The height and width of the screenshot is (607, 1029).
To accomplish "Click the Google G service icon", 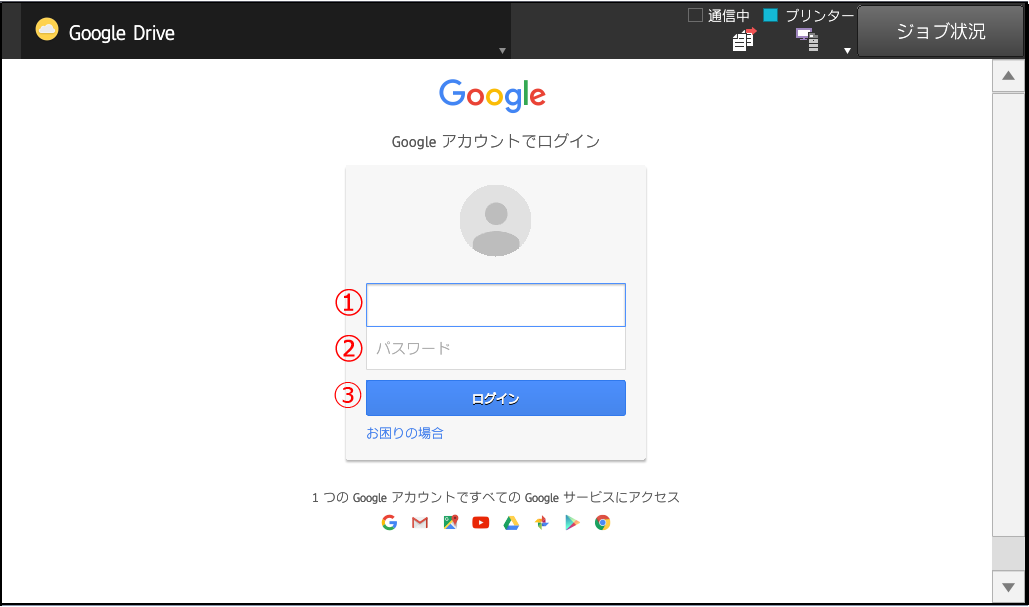I will point(389,522).
